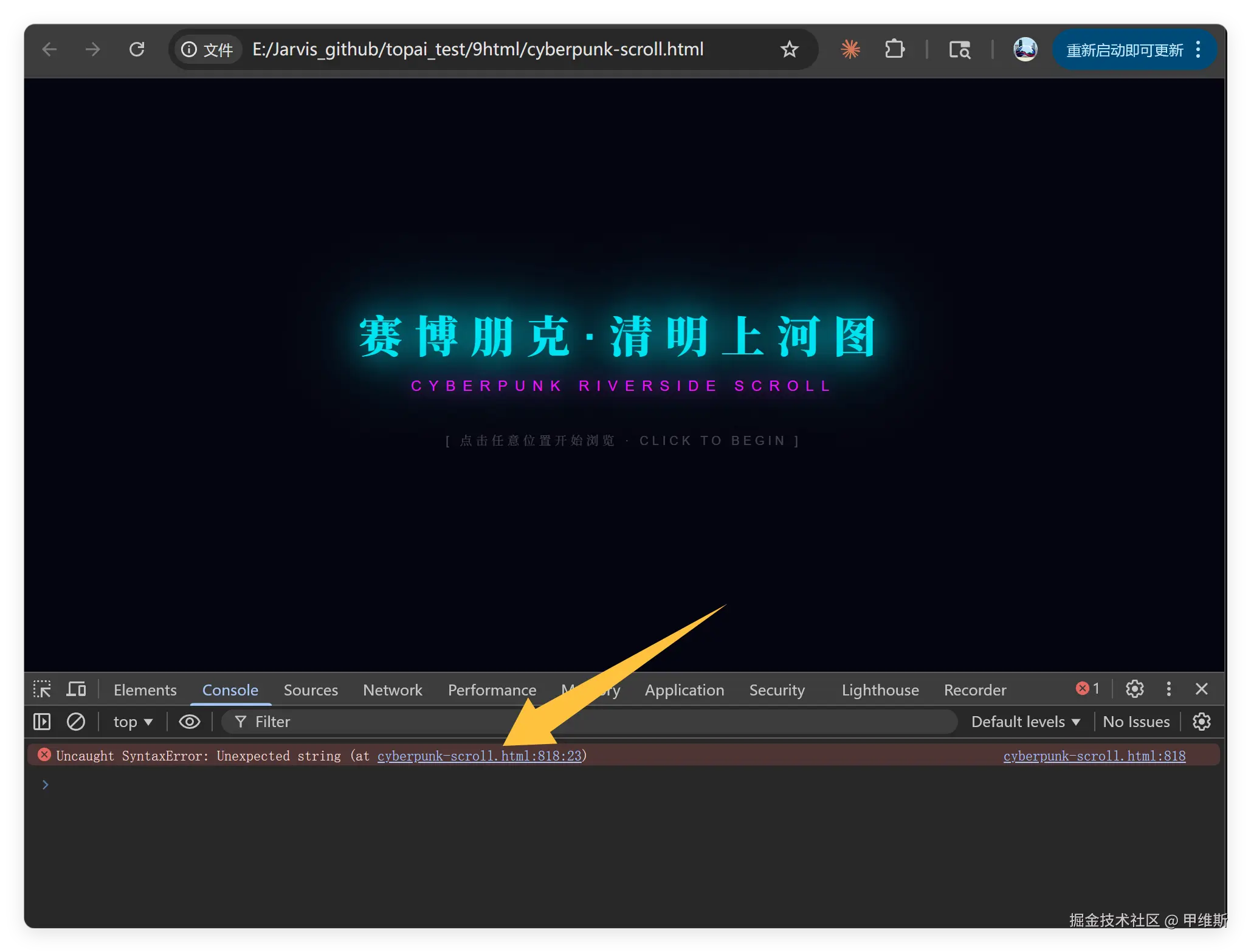Screen dimensions: 1251x952
Task: Bookmark this page with star icon
Action: tap(789, 49)
